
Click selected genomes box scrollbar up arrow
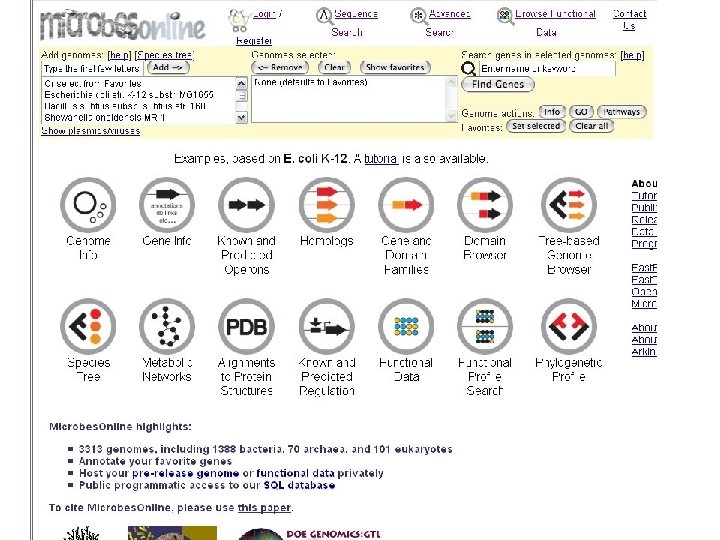451,82
